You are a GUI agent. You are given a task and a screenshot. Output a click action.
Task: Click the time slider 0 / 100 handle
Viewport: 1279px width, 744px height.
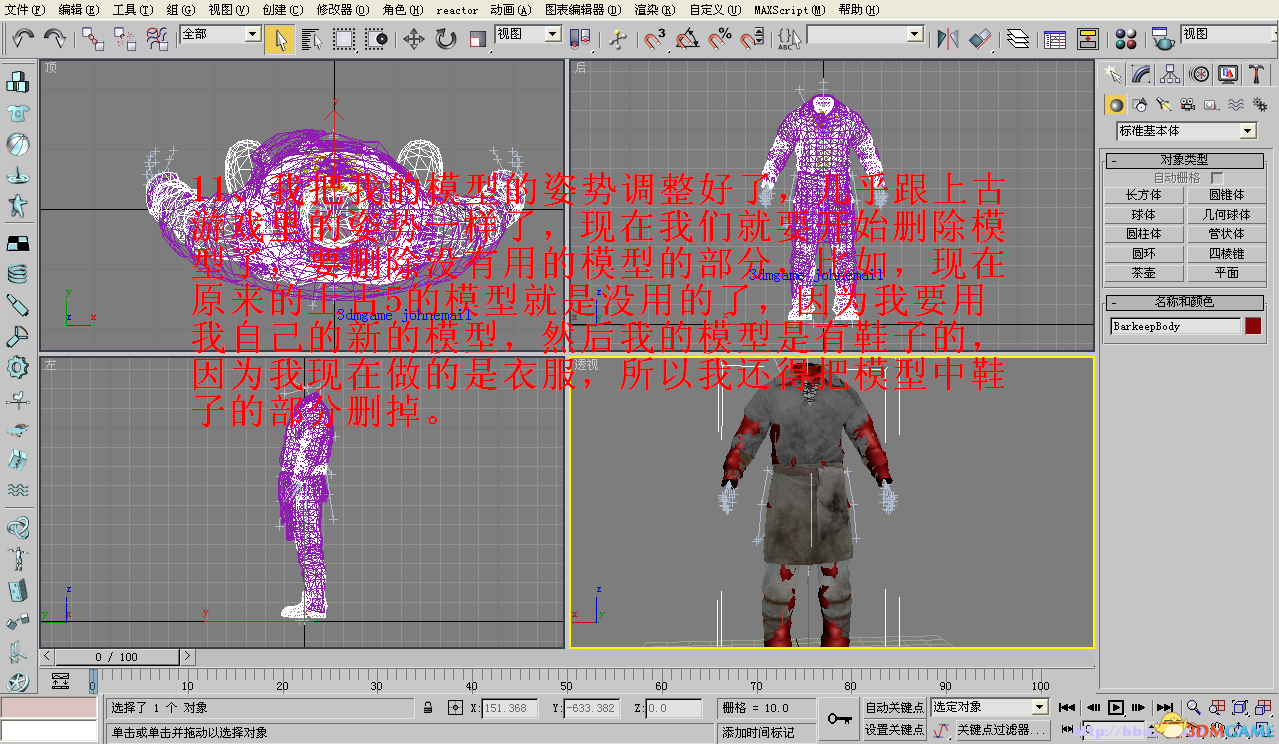117,657
